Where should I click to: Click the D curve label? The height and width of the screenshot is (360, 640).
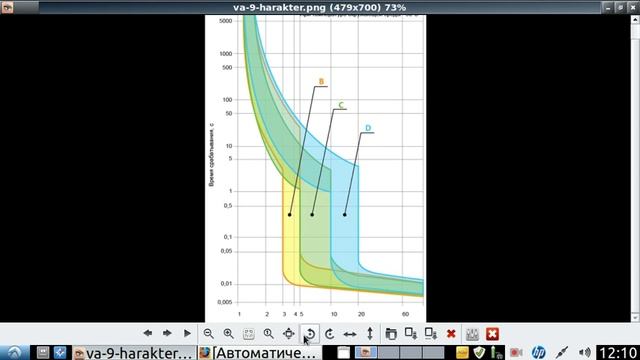click(368, 128)
